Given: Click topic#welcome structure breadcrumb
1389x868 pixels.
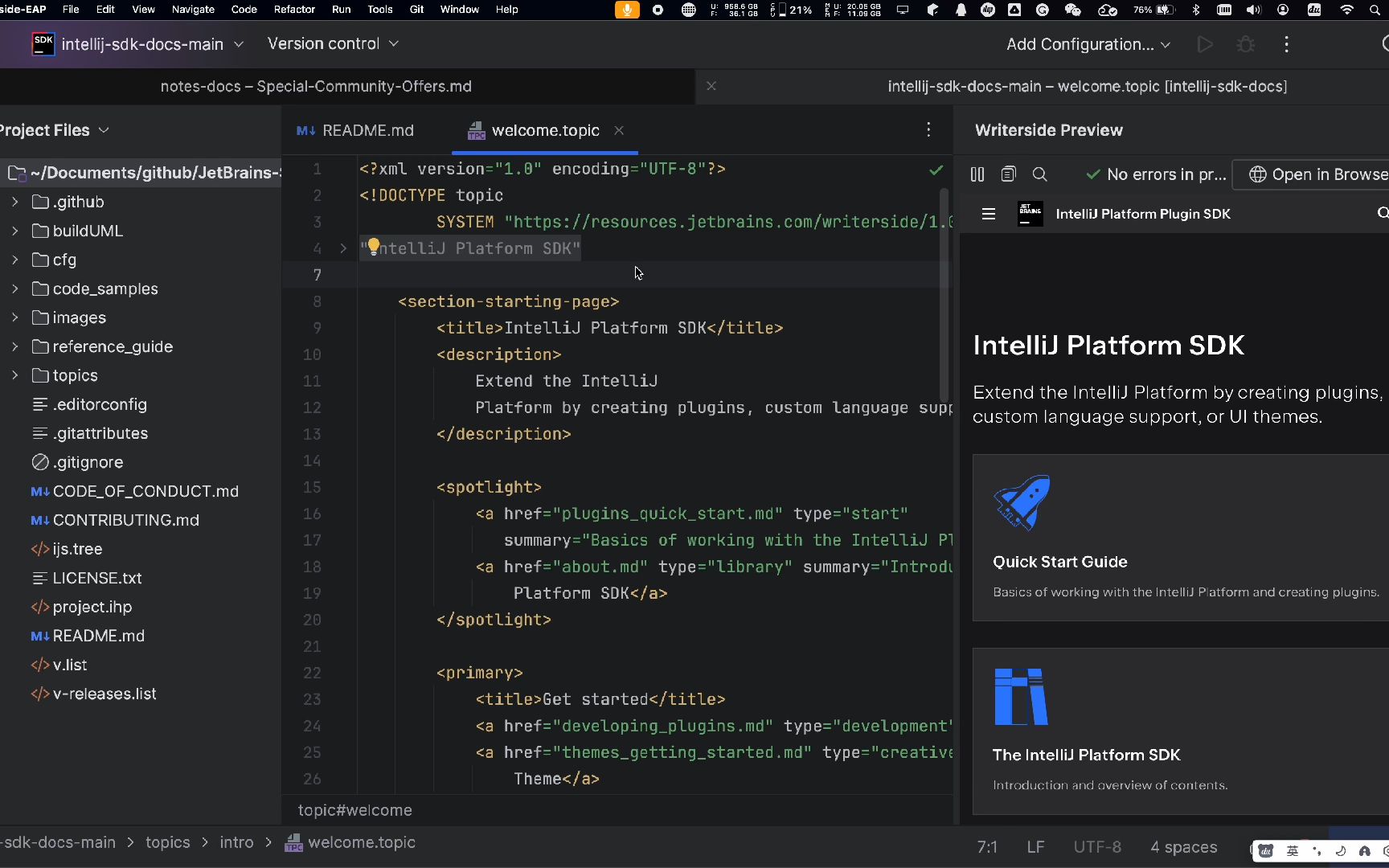Looking at the screenshot, I should click(x=354, y=810).
